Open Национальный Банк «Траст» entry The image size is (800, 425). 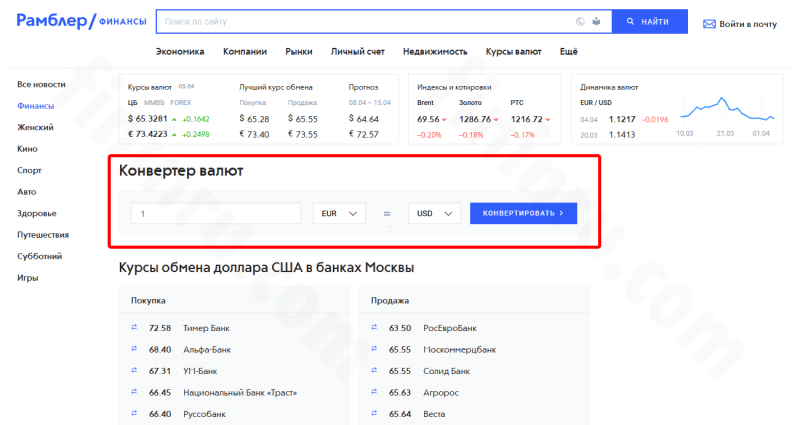(240, 392)
